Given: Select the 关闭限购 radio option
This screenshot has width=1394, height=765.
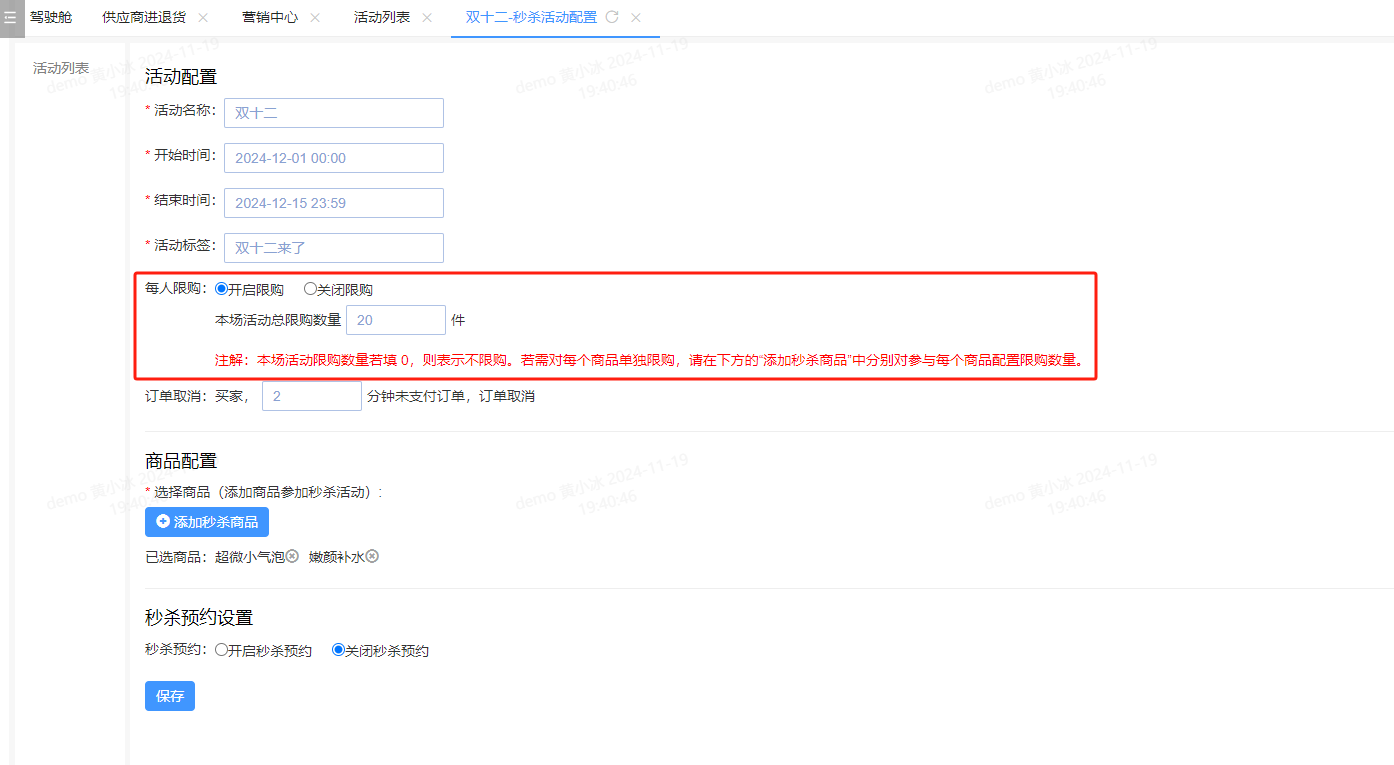Looking at the screenshot, I should 310,289.
